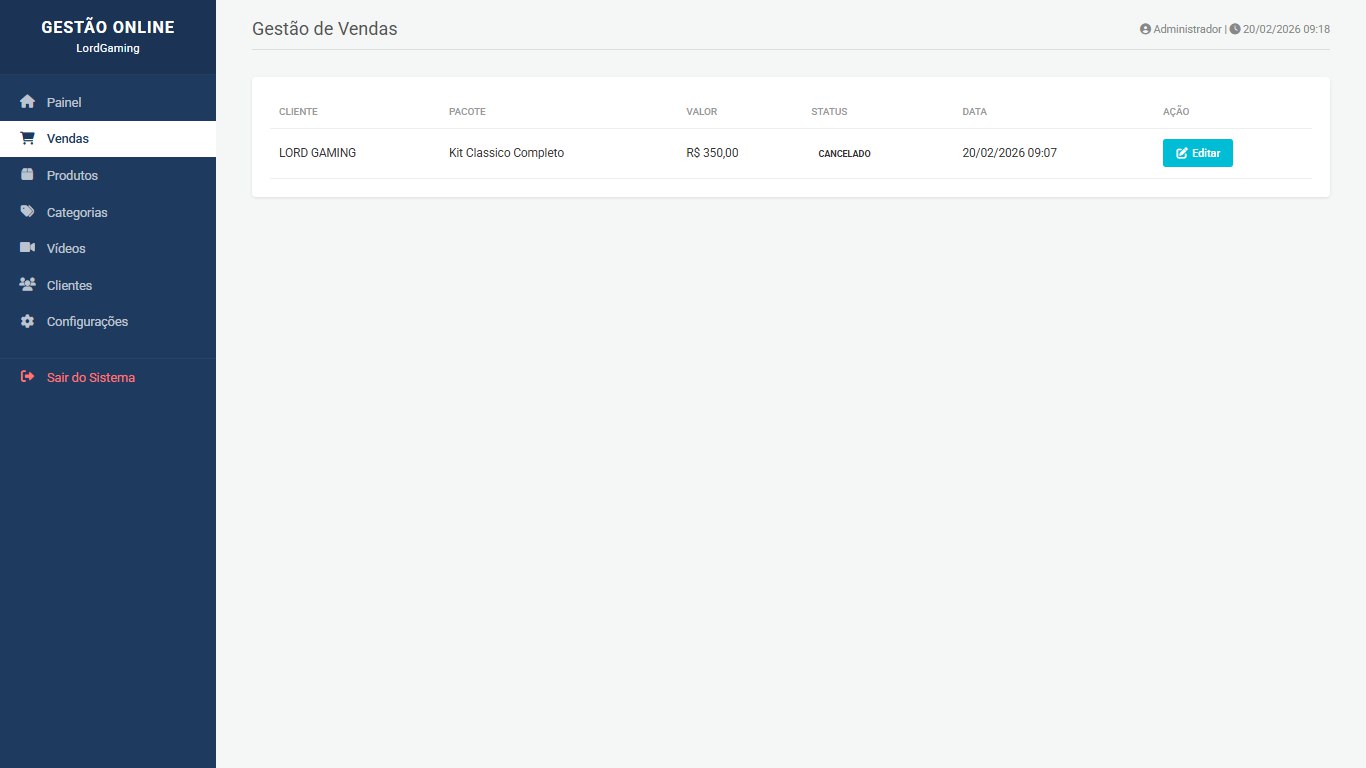
Task: Open the Categorias menu item
Action: [77, 212]
